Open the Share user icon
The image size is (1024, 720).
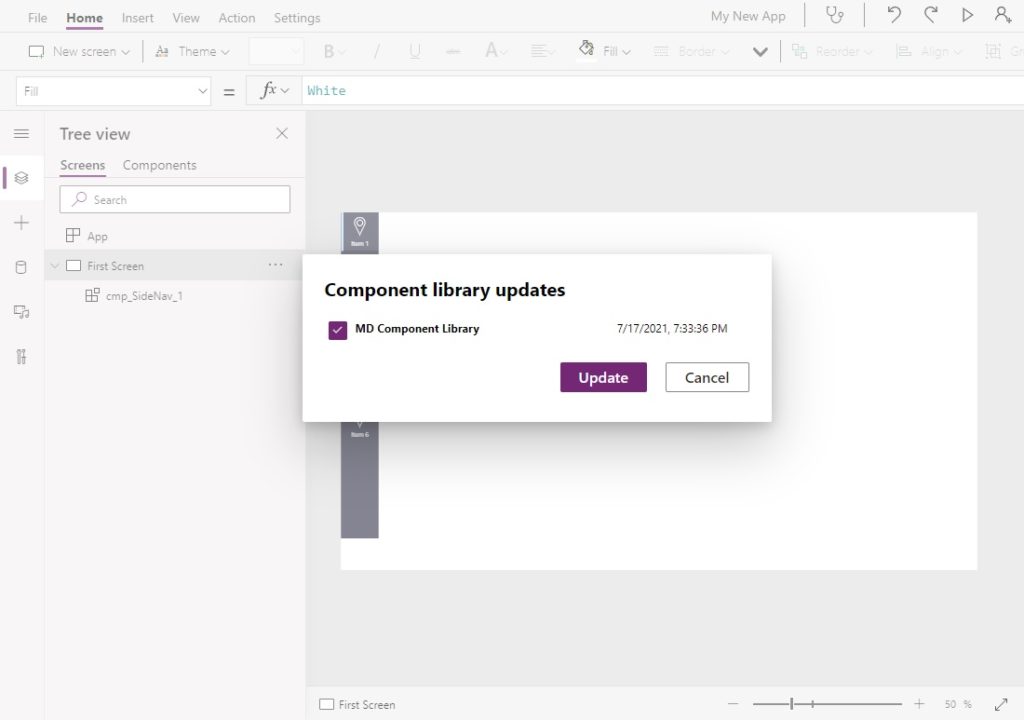click(1002, 15)
